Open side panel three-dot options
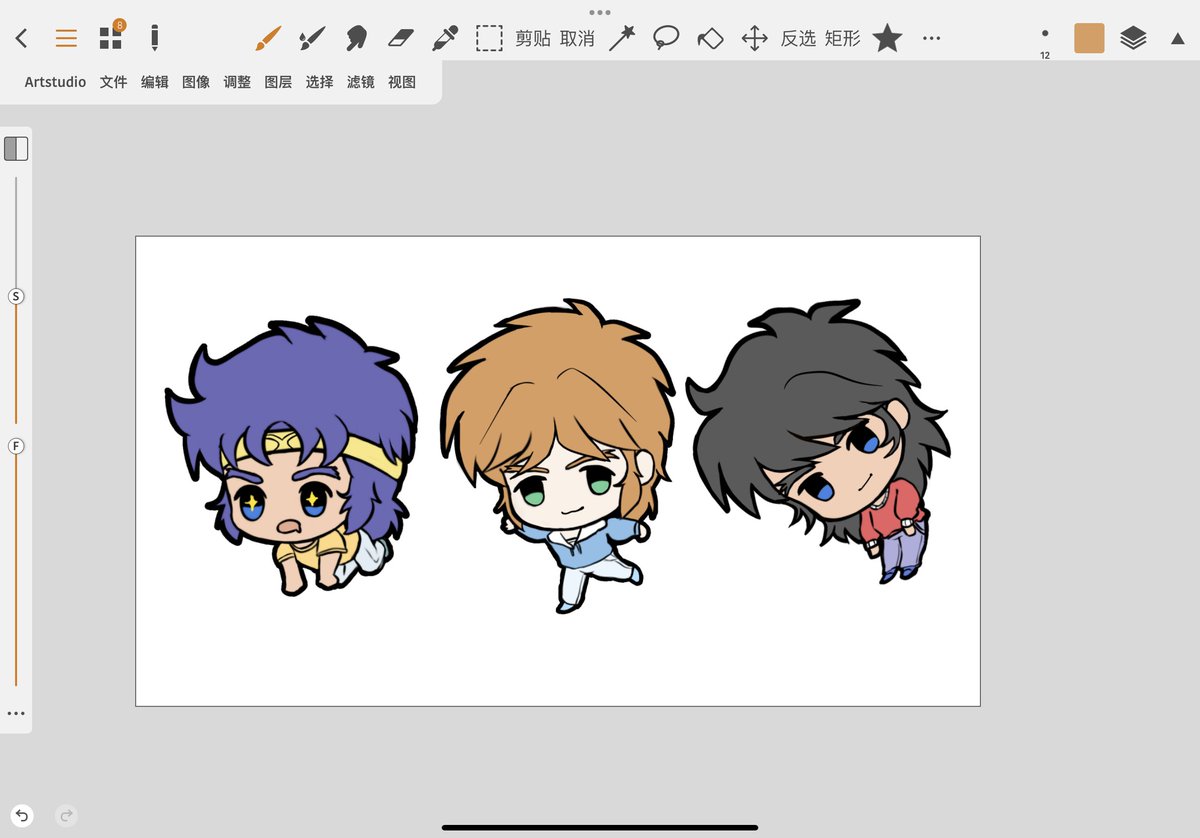 tap(16, 714)
